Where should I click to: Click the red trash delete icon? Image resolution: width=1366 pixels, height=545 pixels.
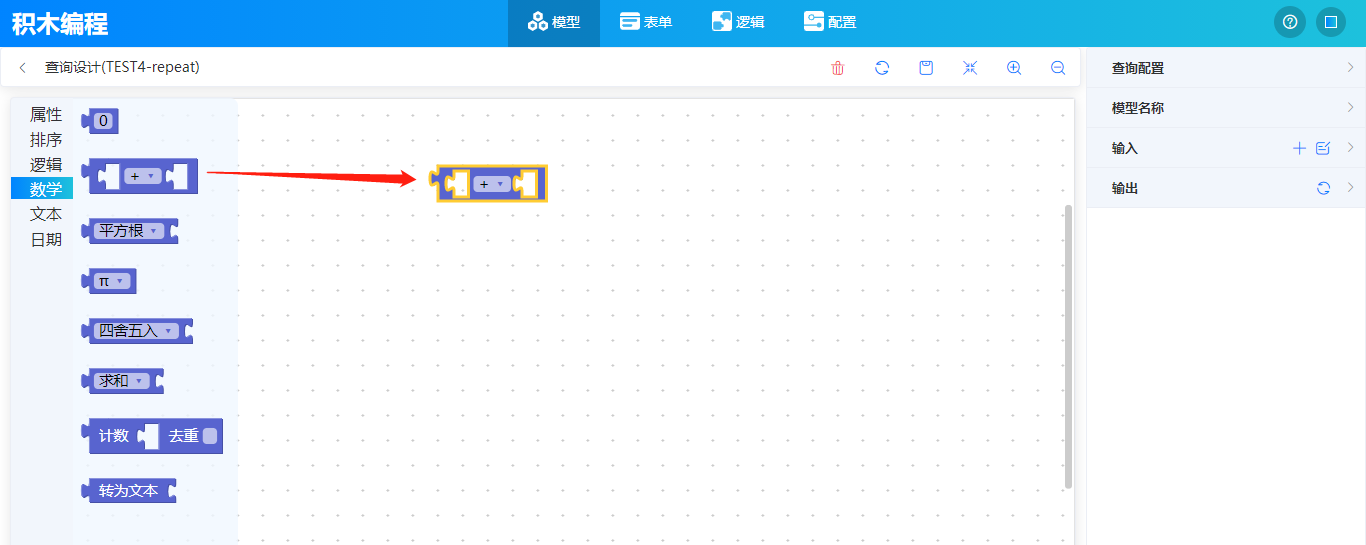click(x=838, y=68)
